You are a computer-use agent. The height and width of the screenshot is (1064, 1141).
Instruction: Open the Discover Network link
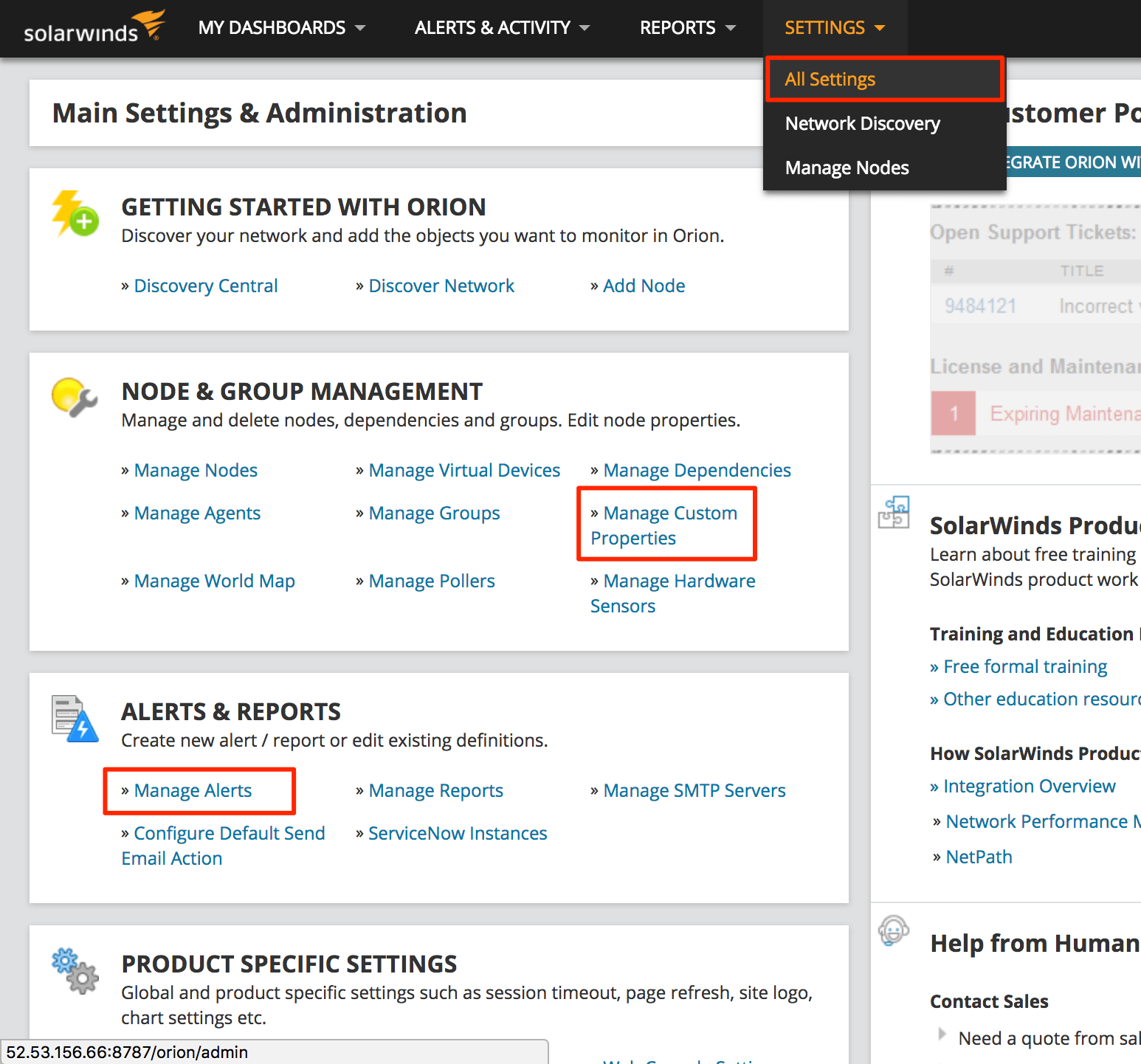click(441, 286)
